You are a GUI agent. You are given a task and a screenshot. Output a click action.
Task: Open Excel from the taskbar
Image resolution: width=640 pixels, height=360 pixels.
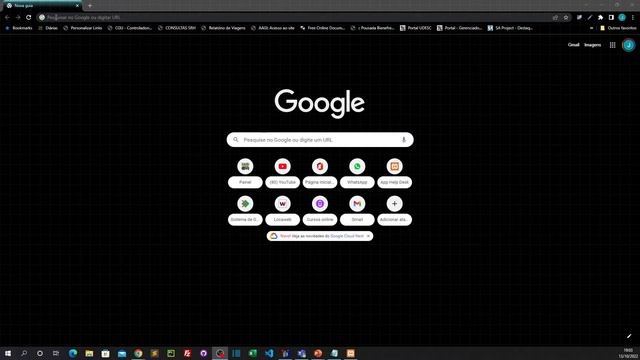pyautogui.click(x=253, y=353)
